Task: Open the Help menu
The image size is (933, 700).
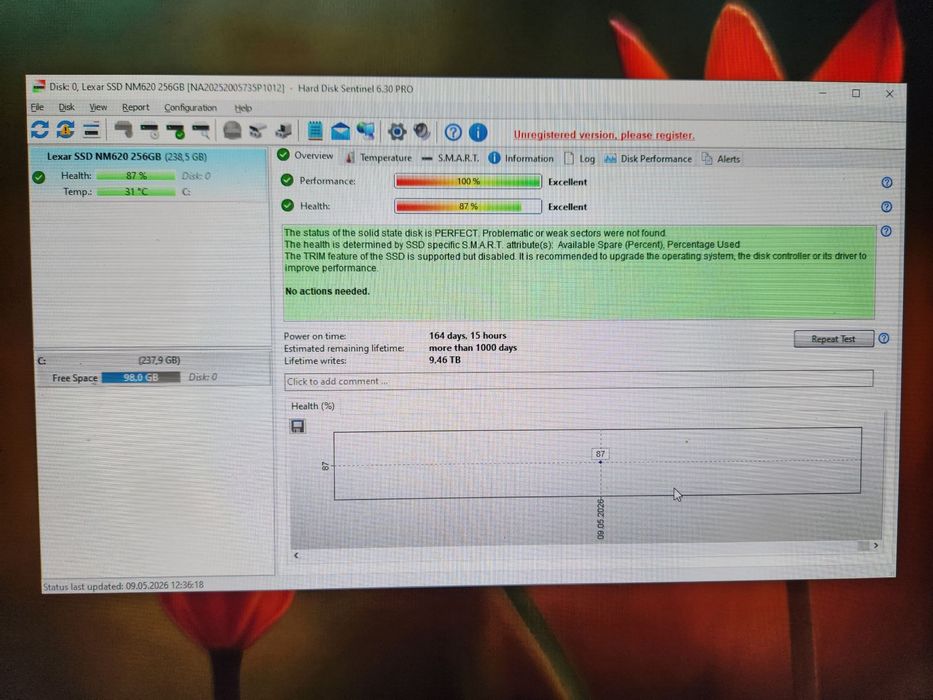Action: pyautogui.click(x=243, y=108)
